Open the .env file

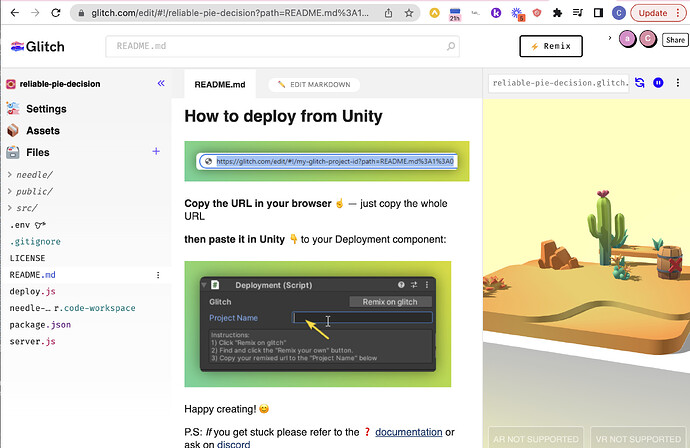click(28, 225)
